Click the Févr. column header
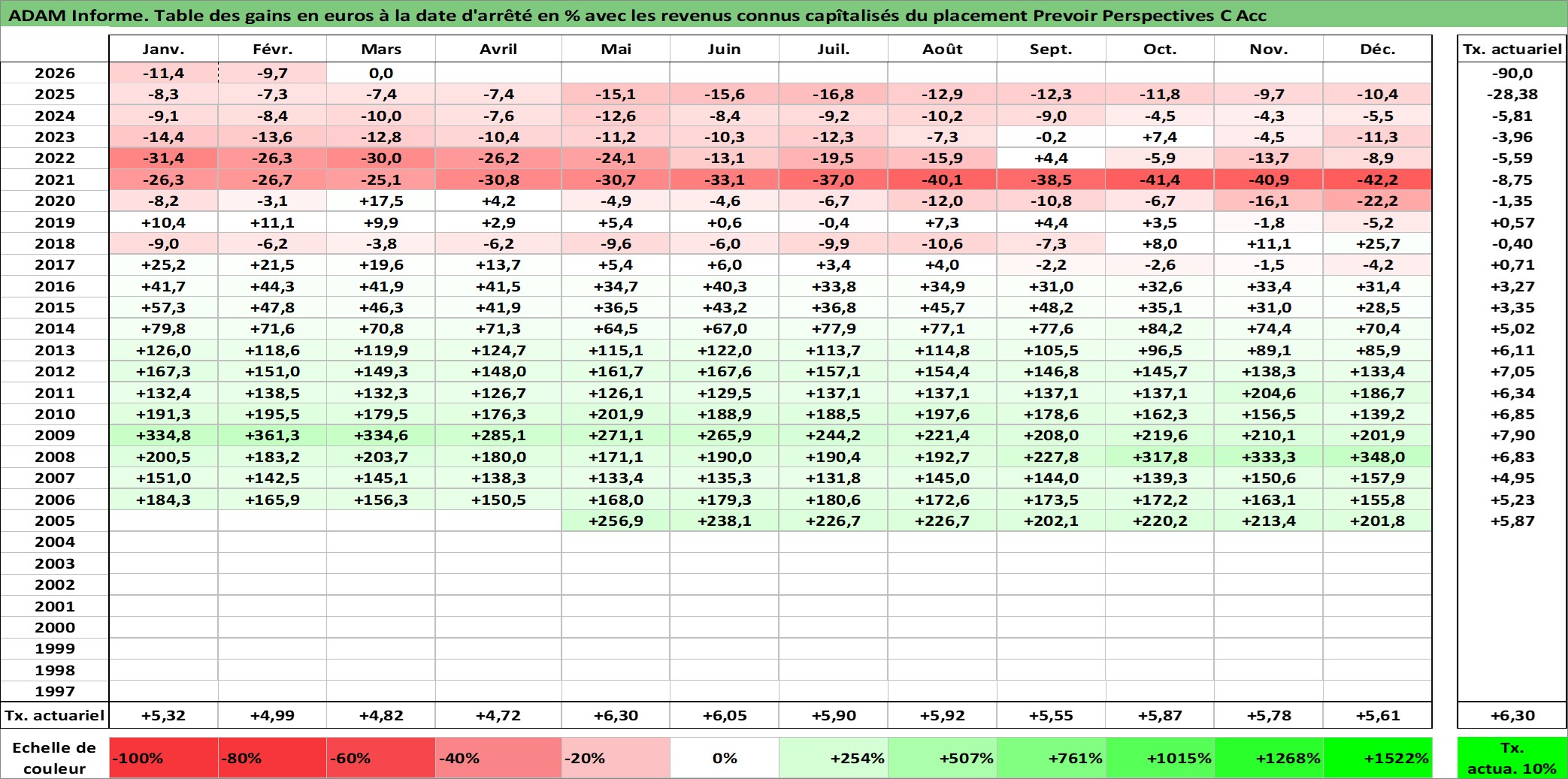This screenshot has width=1568, height=779. [272, 49]
